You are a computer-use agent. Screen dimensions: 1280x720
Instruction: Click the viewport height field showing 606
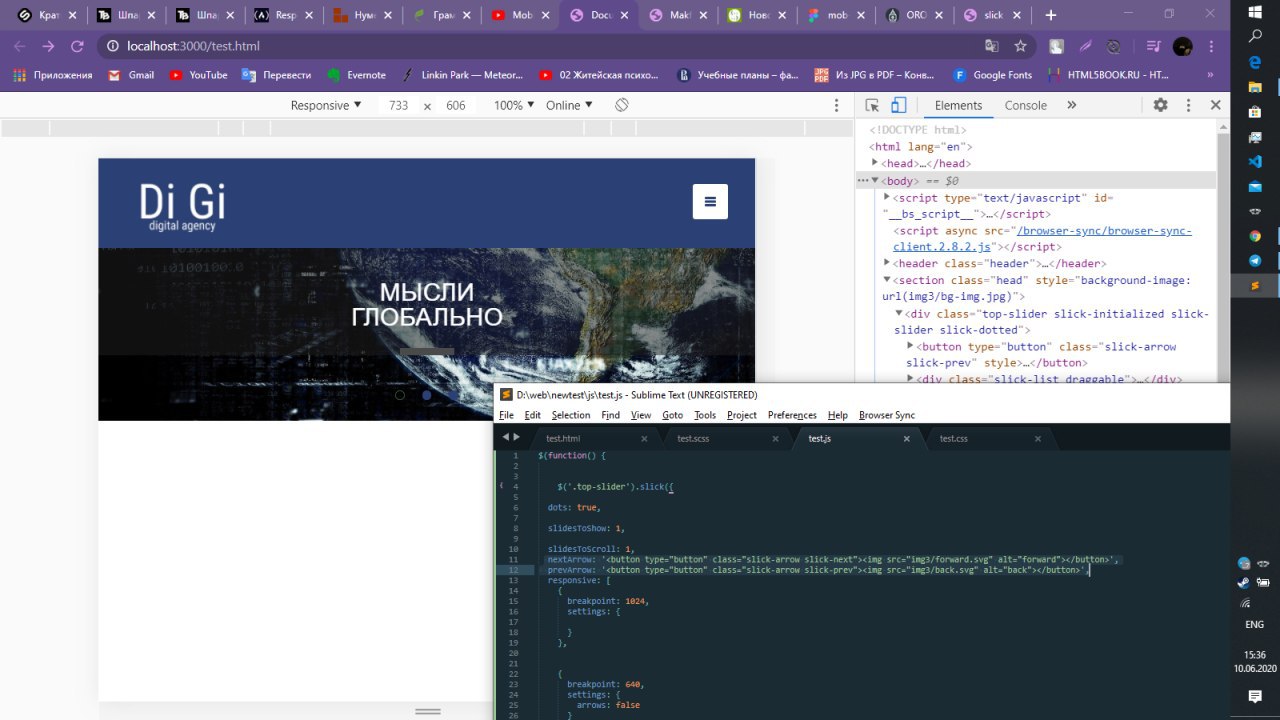tap(456, 105)
